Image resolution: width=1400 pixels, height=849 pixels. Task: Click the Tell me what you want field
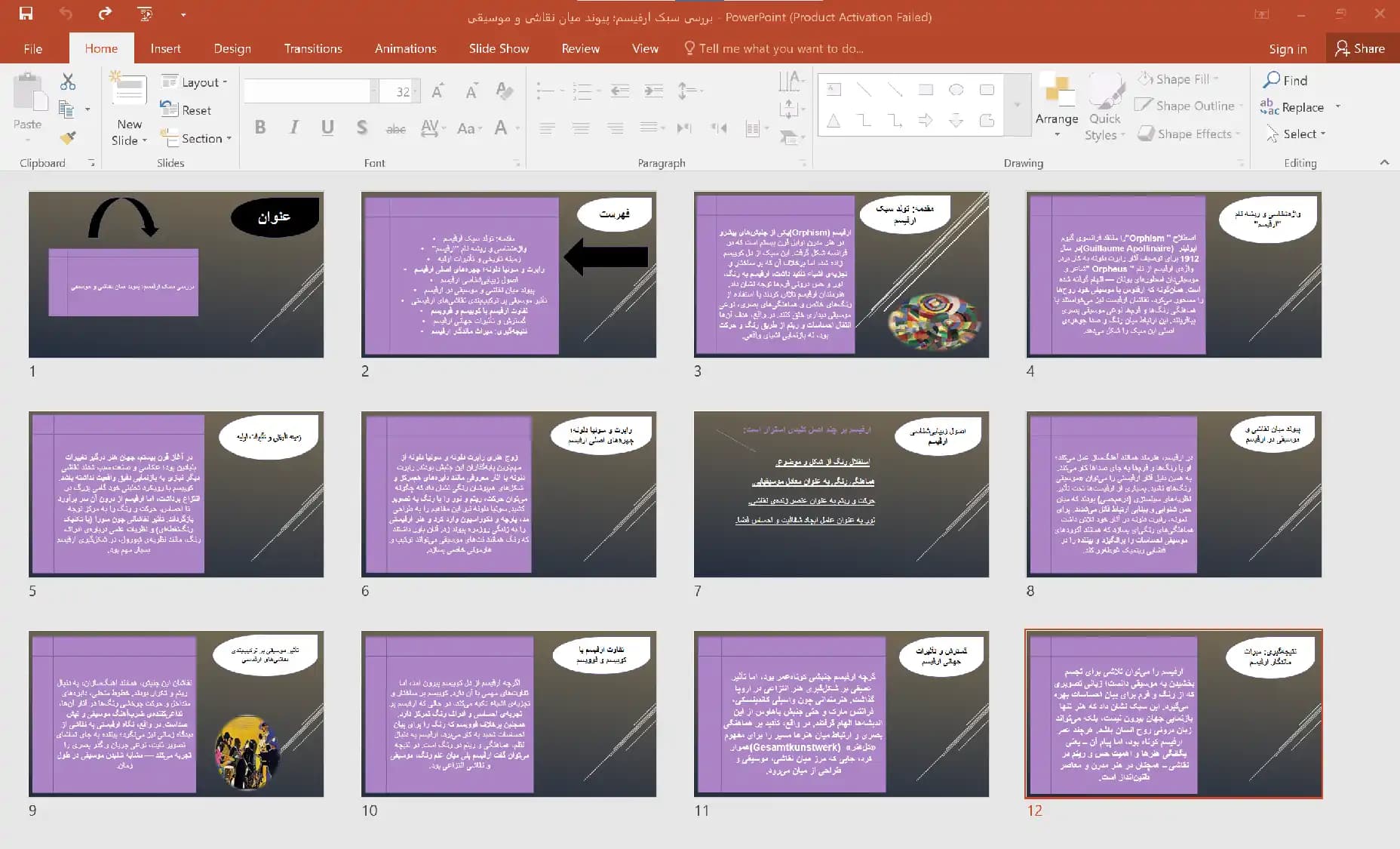[x=773, y=48]
